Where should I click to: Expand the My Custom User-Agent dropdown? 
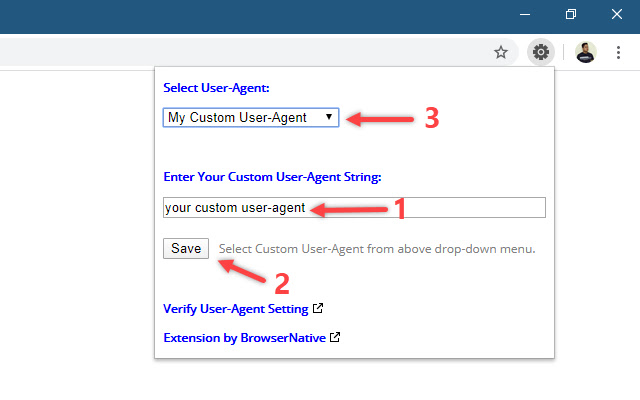(x=251, y=118)
